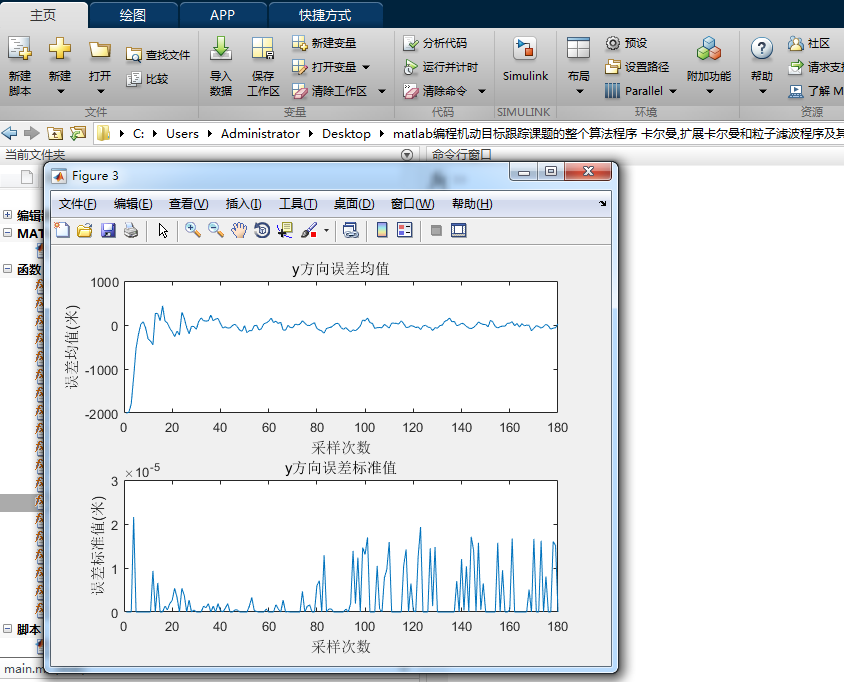Click Run and Time (运行并计时)
The height and width of the screenshot is (682, 844).
pos(440,67)
